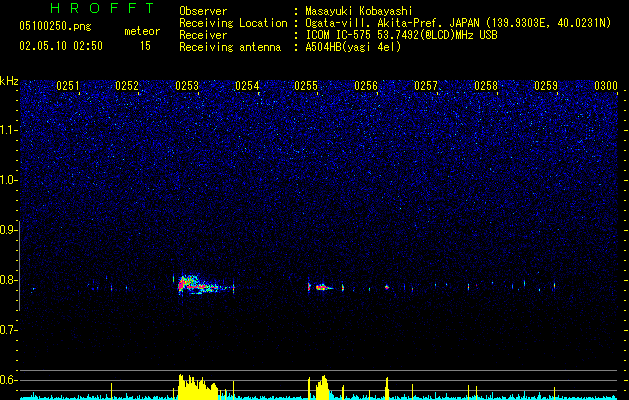Viewport: 629px width, 400px height.
Task: Select the A504HB(yagi 4el) antenna text
Action: pos(353,47)
